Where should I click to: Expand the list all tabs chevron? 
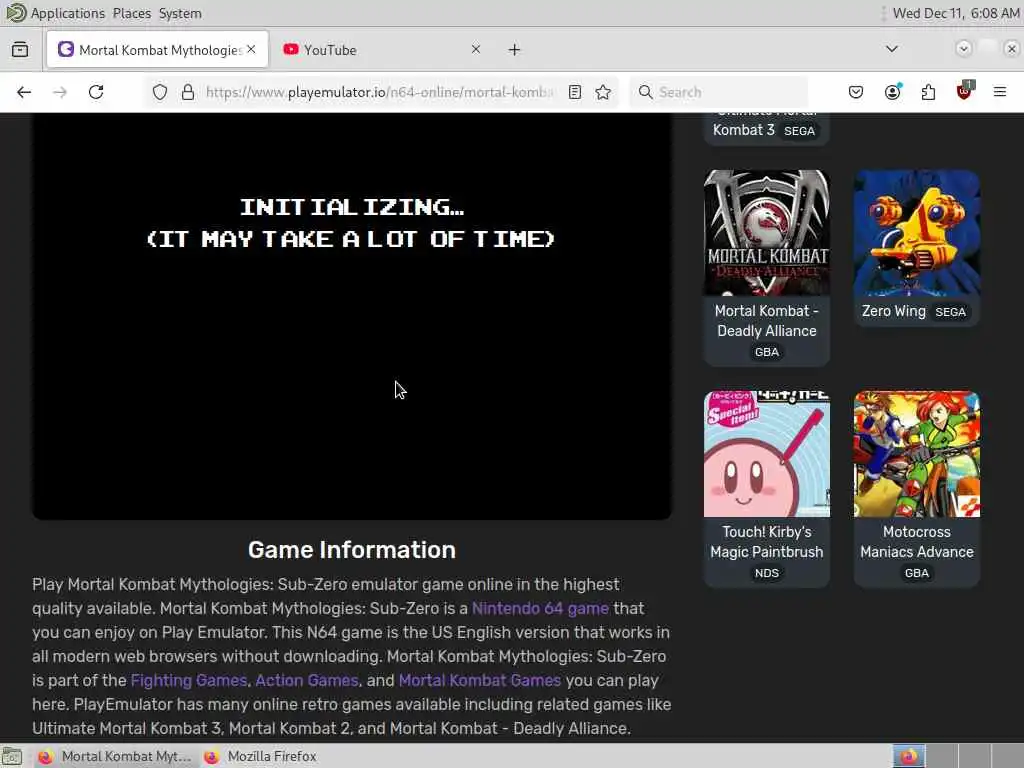coord(891,49)
